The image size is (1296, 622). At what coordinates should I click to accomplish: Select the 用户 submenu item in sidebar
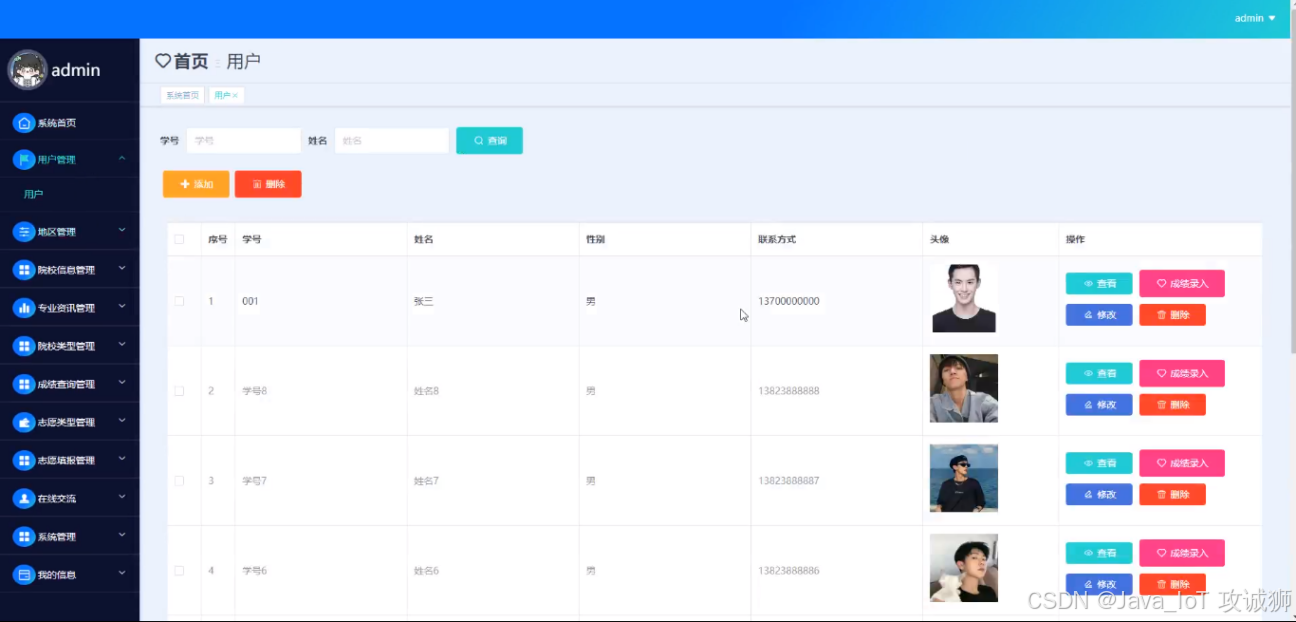click(x=34, y=194)
